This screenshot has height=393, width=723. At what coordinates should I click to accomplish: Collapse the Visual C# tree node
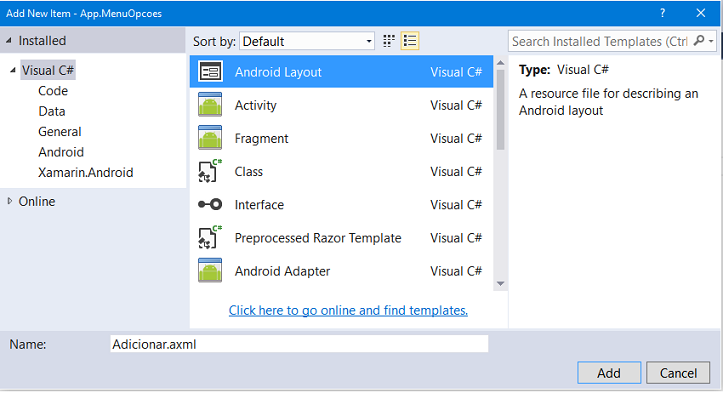click(13, 70)
